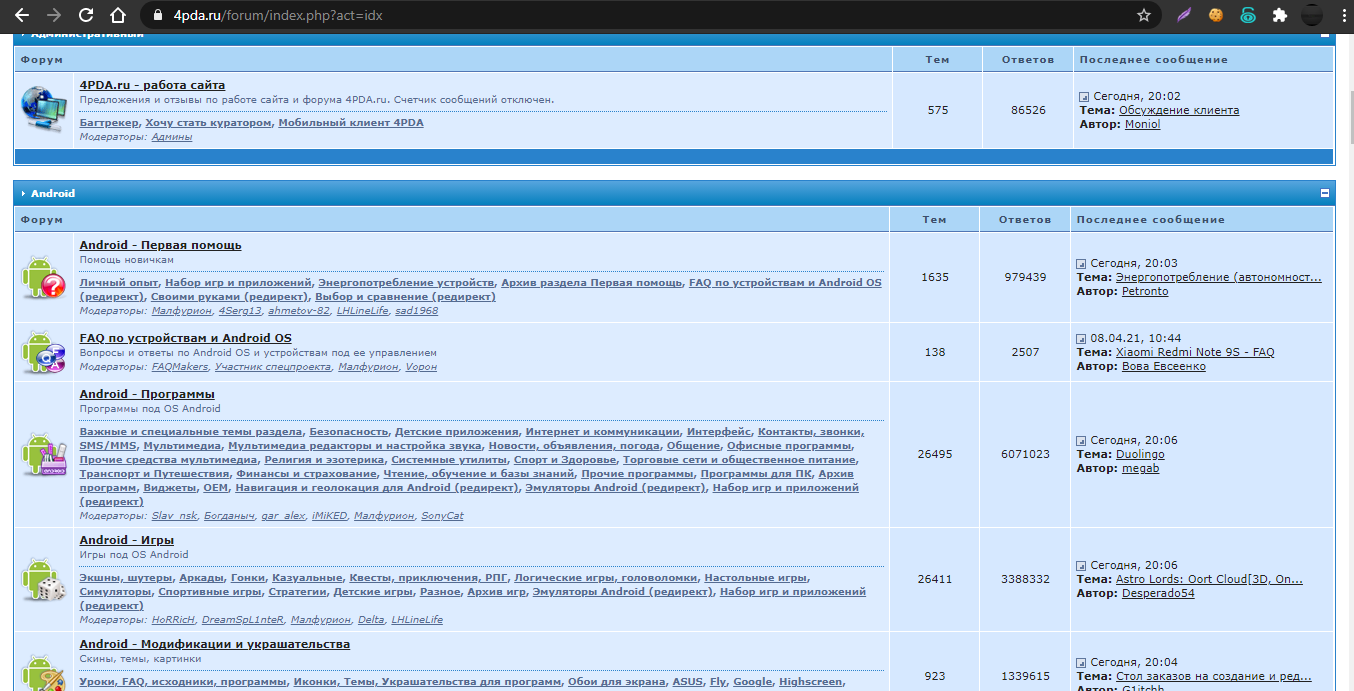Open Обои для экрана subforum
This screenshot has height=691, width=1354.
pyautogui.click(x=616, y=682)
